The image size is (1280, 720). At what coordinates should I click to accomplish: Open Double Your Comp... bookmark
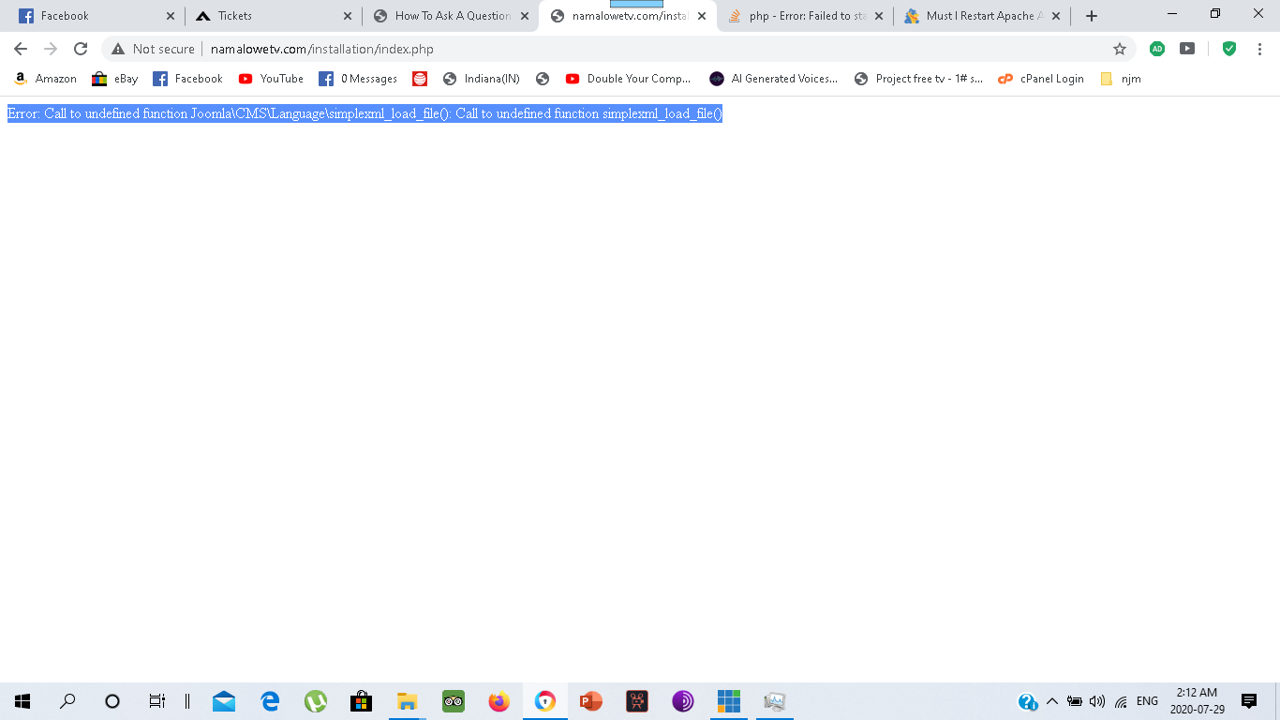click(x=628, y=79)
